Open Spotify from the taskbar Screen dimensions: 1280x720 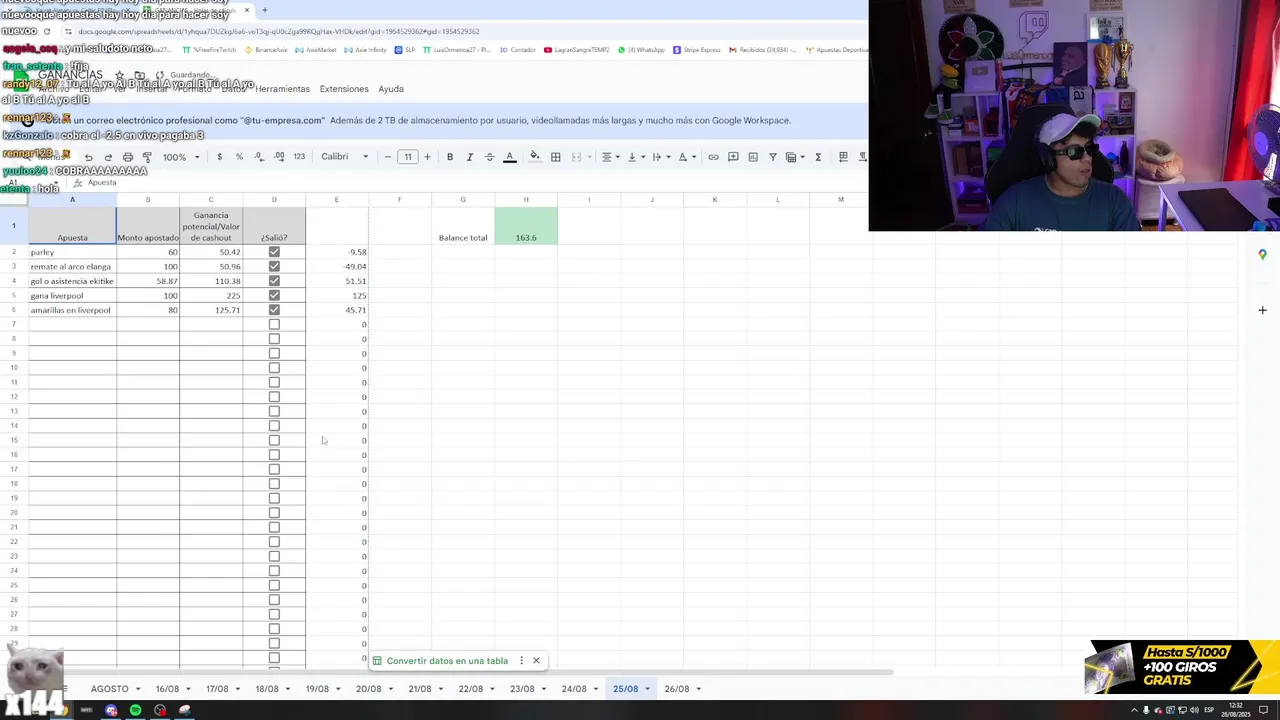[135, 710]
